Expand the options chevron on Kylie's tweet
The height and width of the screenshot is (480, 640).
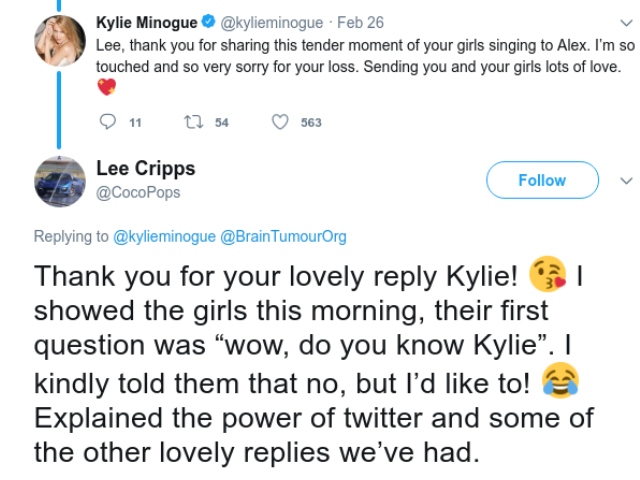point(627,22)
